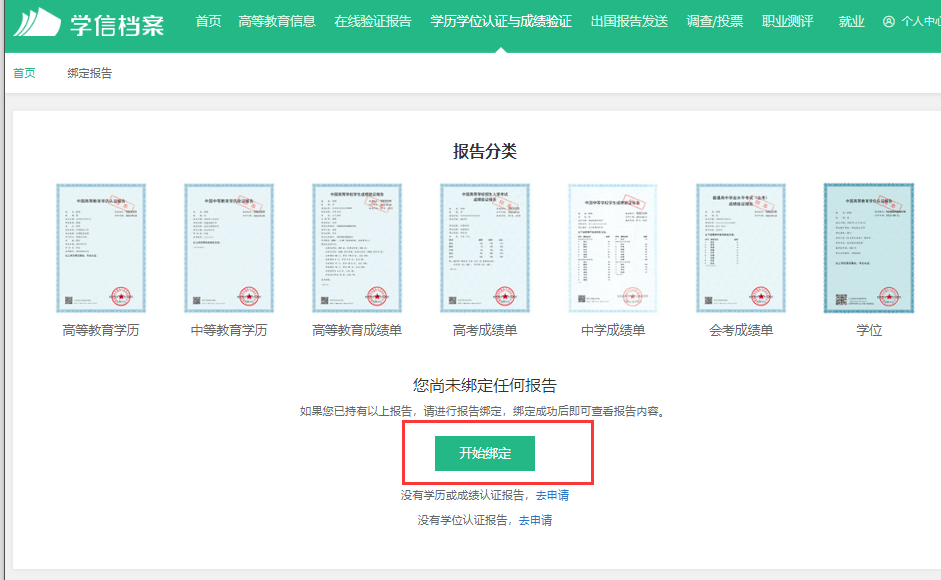Open the 高等教育成绩单 report thumbnail
This screenshot has height=580, width=941.
point(357,248)
